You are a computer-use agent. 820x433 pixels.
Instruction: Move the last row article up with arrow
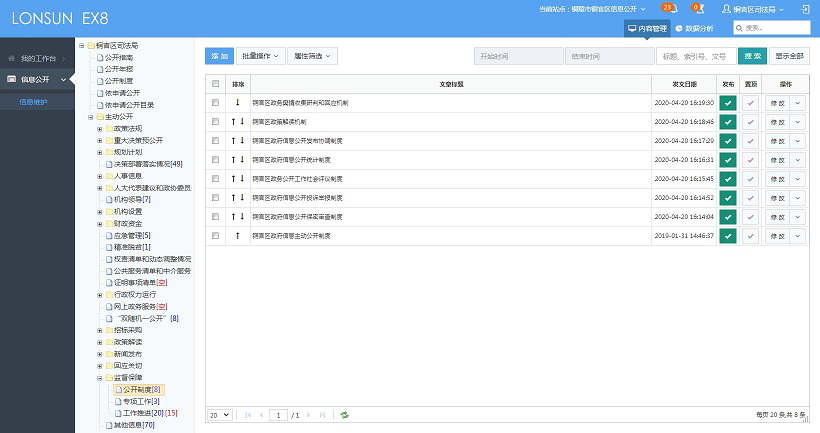click(237, 235)
